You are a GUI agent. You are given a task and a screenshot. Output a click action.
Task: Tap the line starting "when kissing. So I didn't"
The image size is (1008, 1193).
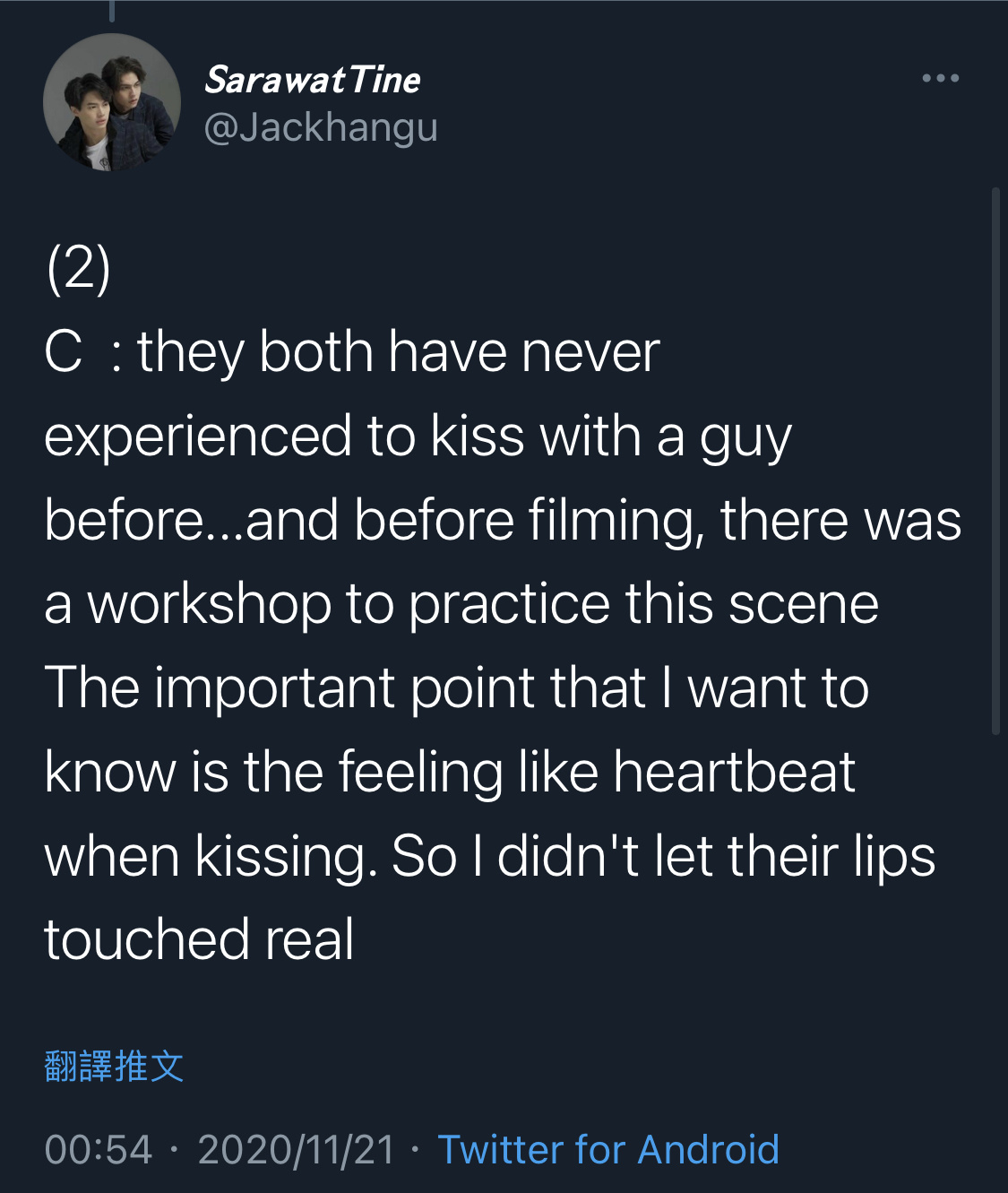490,856
